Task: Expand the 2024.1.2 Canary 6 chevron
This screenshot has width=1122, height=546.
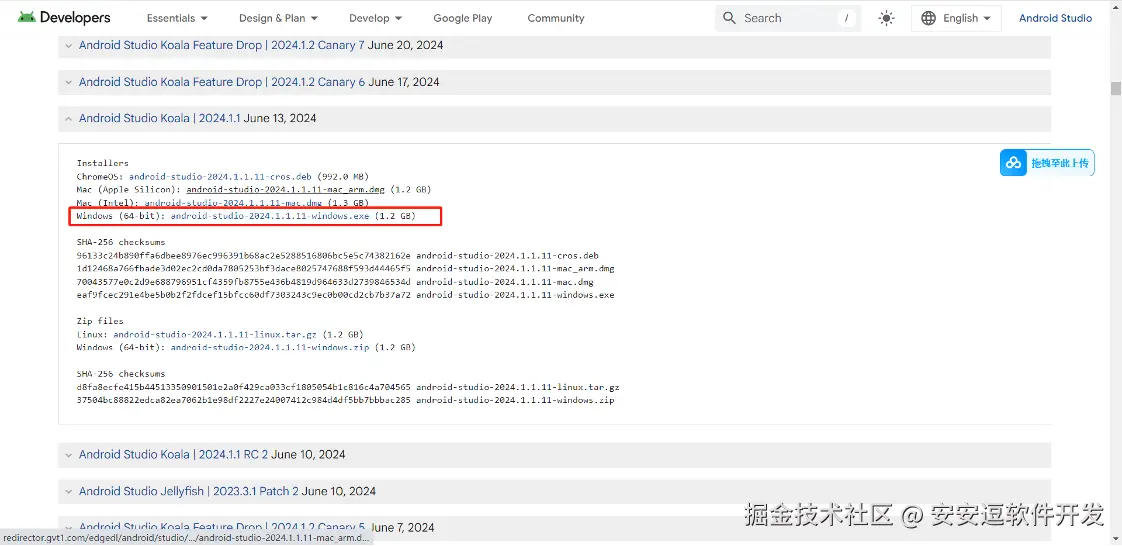Action: (x=69, y=82)
